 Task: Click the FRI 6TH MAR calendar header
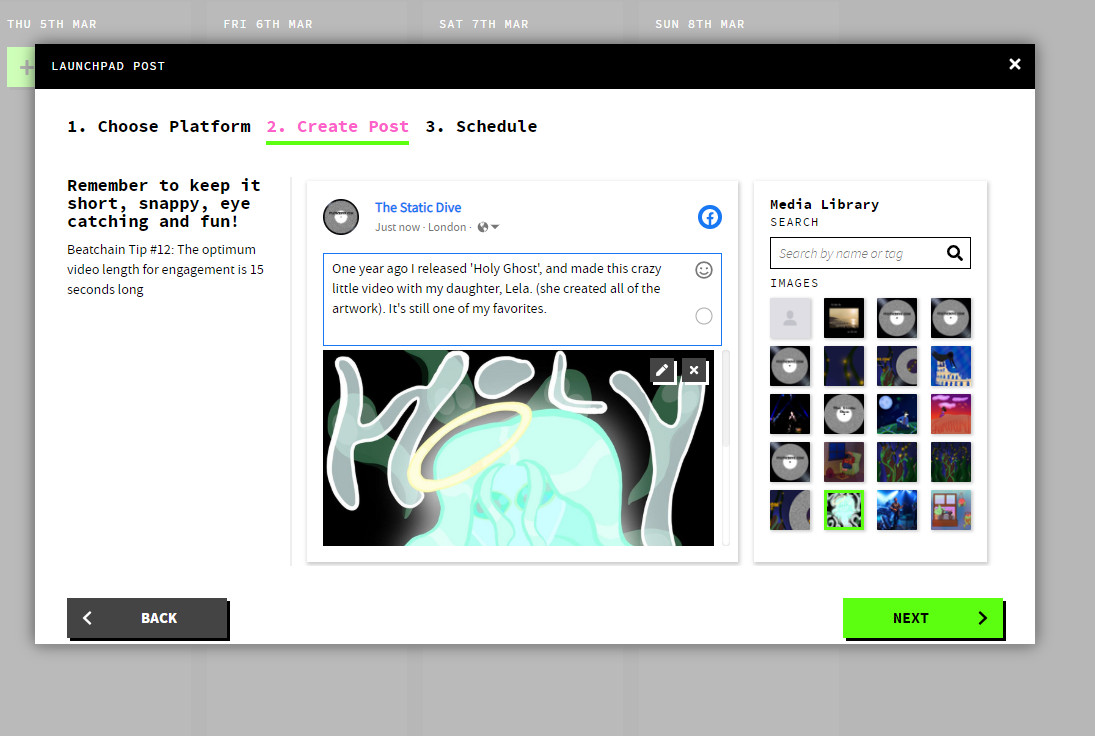click(268, 24)
